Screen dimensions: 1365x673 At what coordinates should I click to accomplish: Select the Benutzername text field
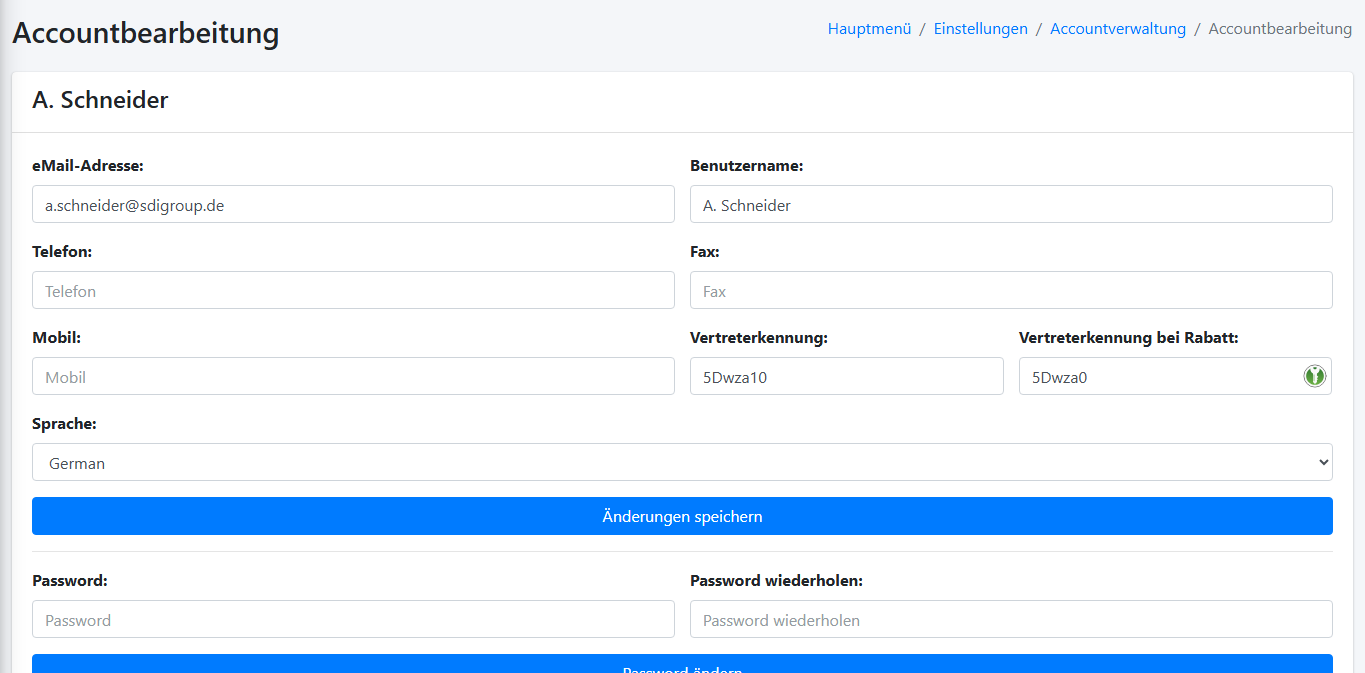[x=1010, y=204]
